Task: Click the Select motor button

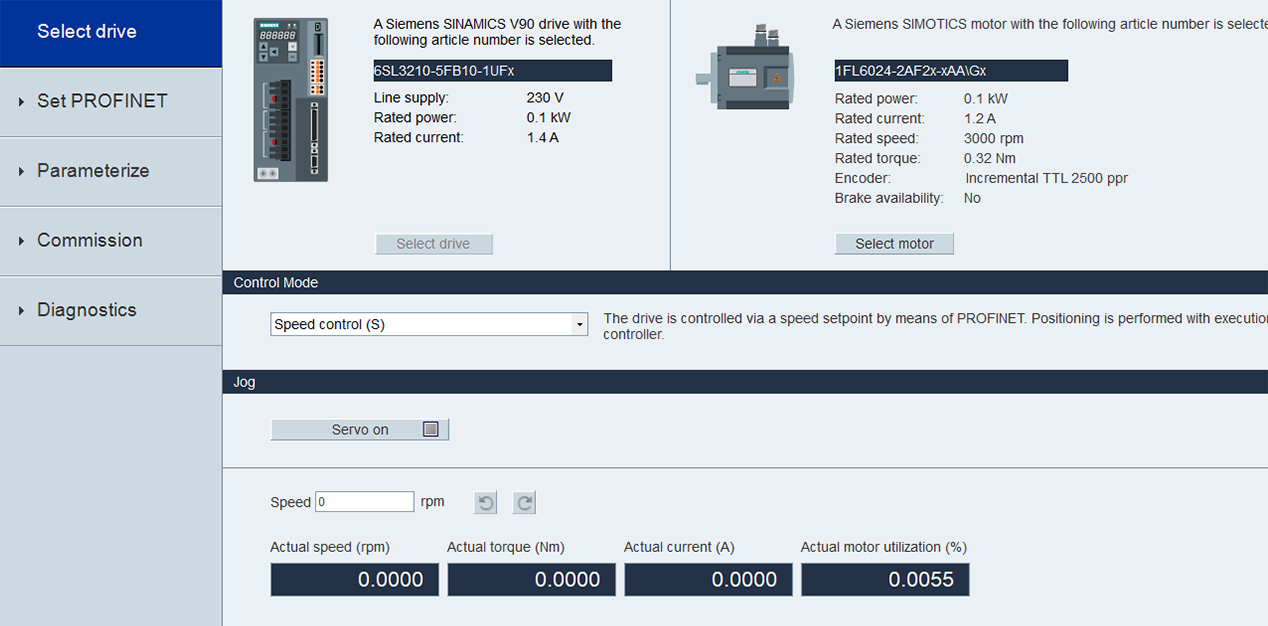Action: tap(894, 244)
